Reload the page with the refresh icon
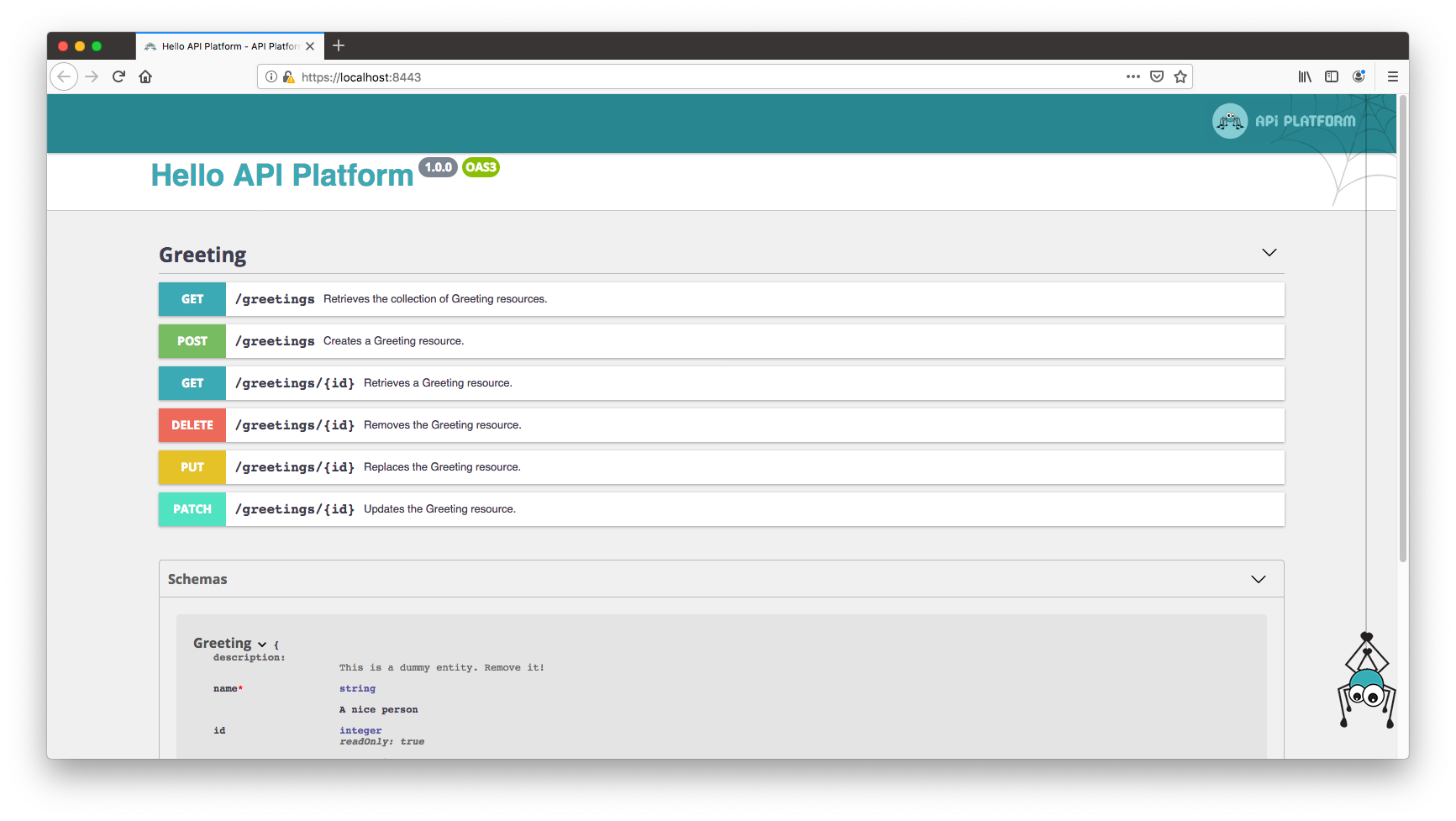 (x=118, y=76)
